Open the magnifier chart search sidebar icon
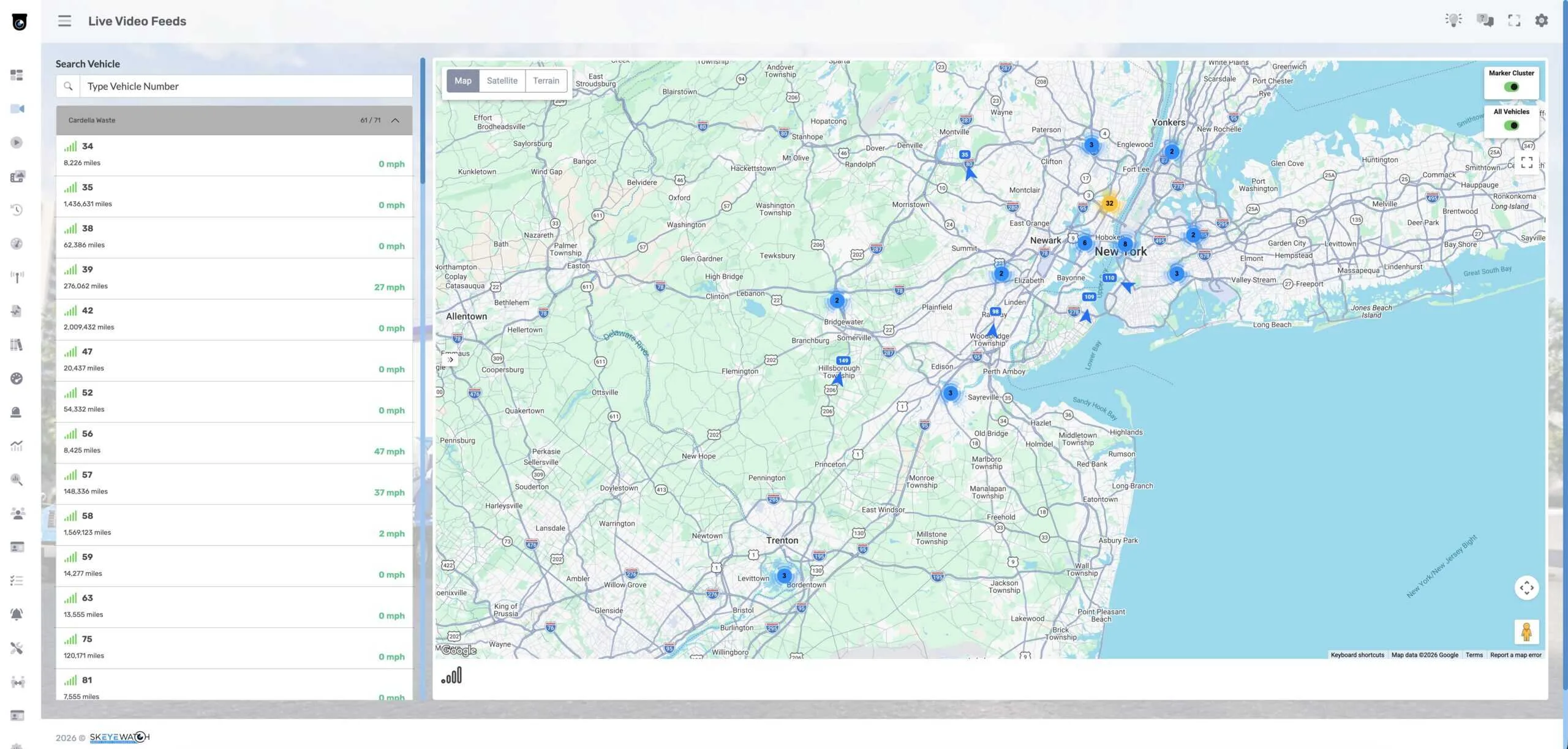The image size is (1568, 749). (x=17, y=480)
